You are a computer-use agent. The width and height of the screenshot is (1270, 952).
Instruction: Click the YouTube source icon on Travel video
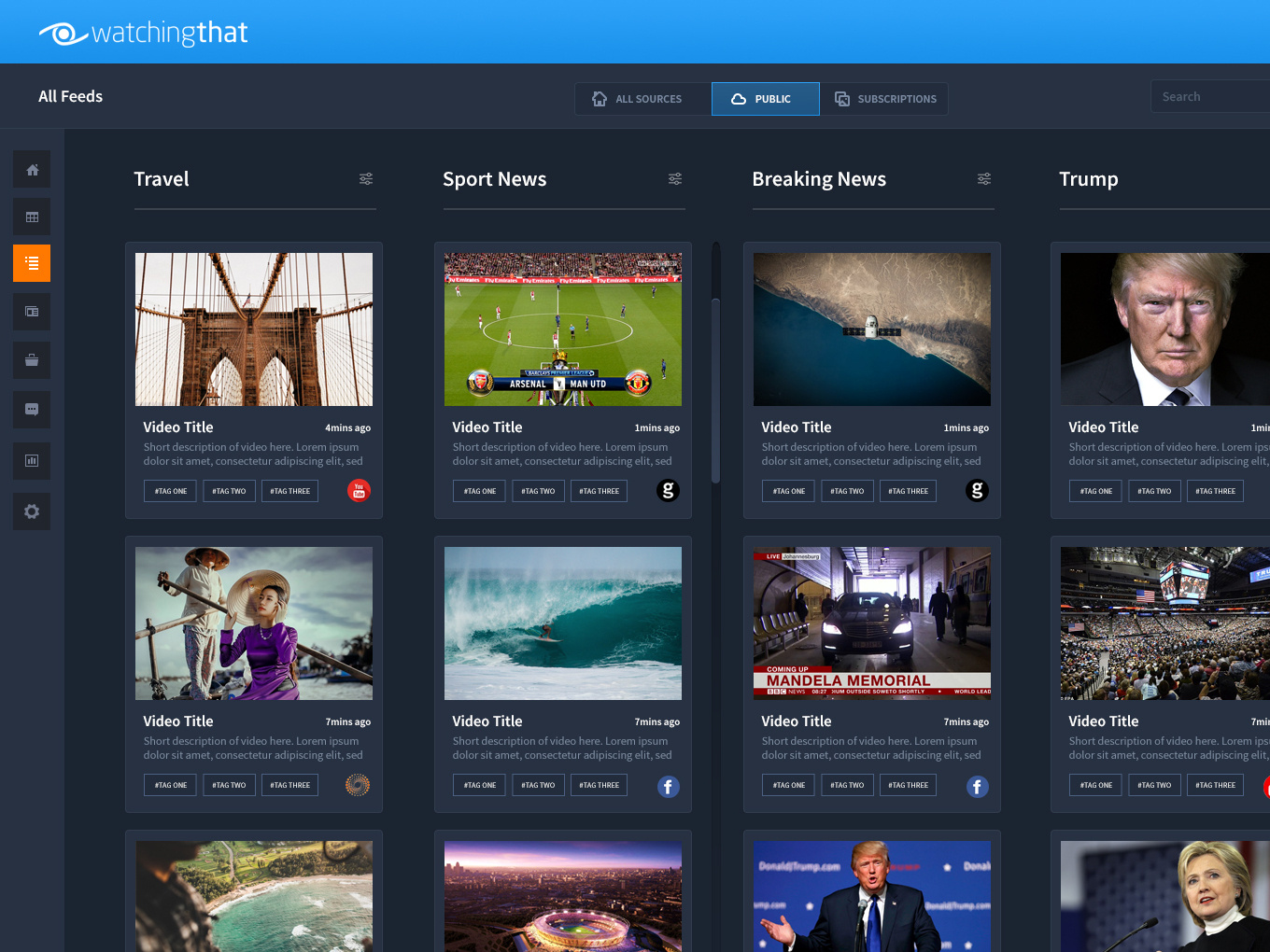pyautogui.click(x=359, y=490)
